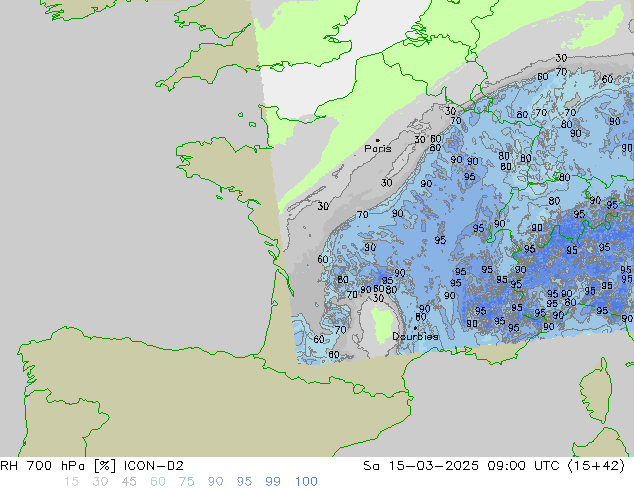Click the forecast date 'Sa 15-03-2025 09:00 UTC'
The height and width of the screenshot is (490, 634).
point(461,466)
